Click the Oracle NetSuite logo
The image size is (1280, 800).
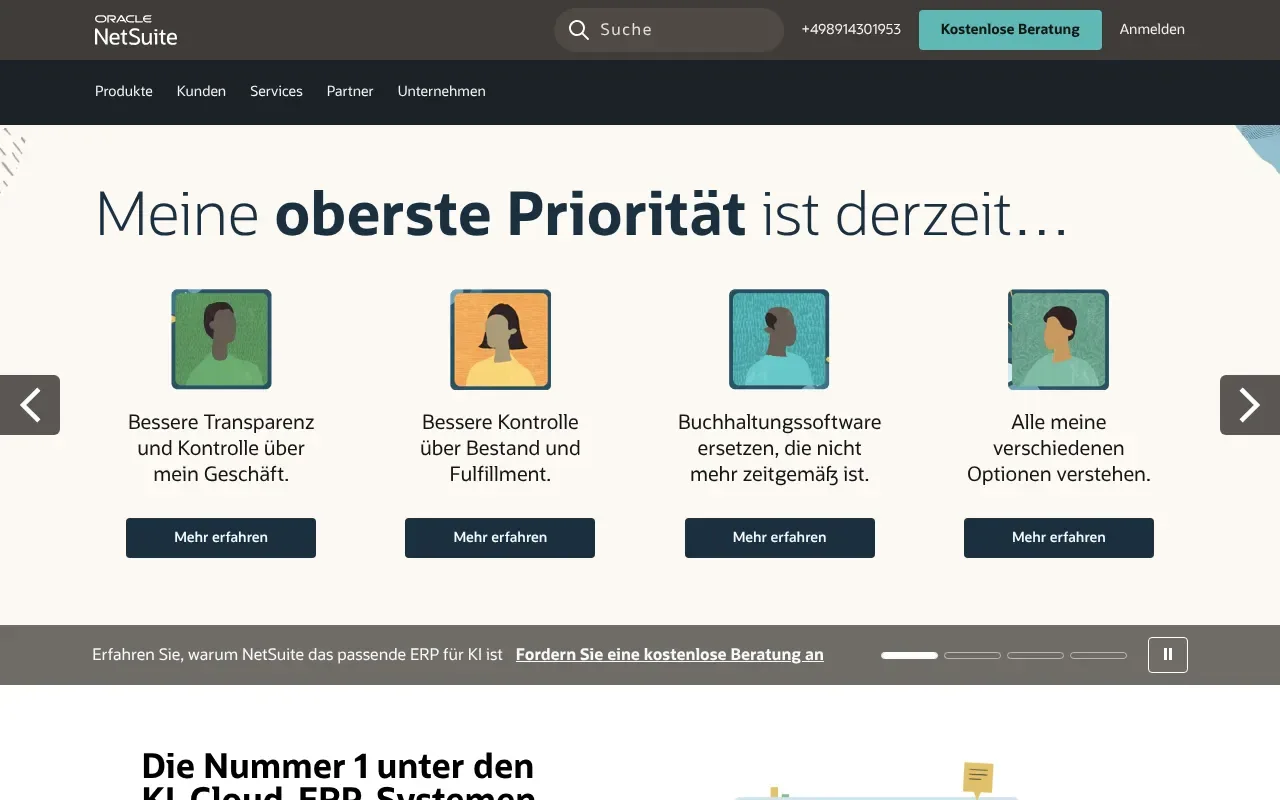tap(135, 30)
